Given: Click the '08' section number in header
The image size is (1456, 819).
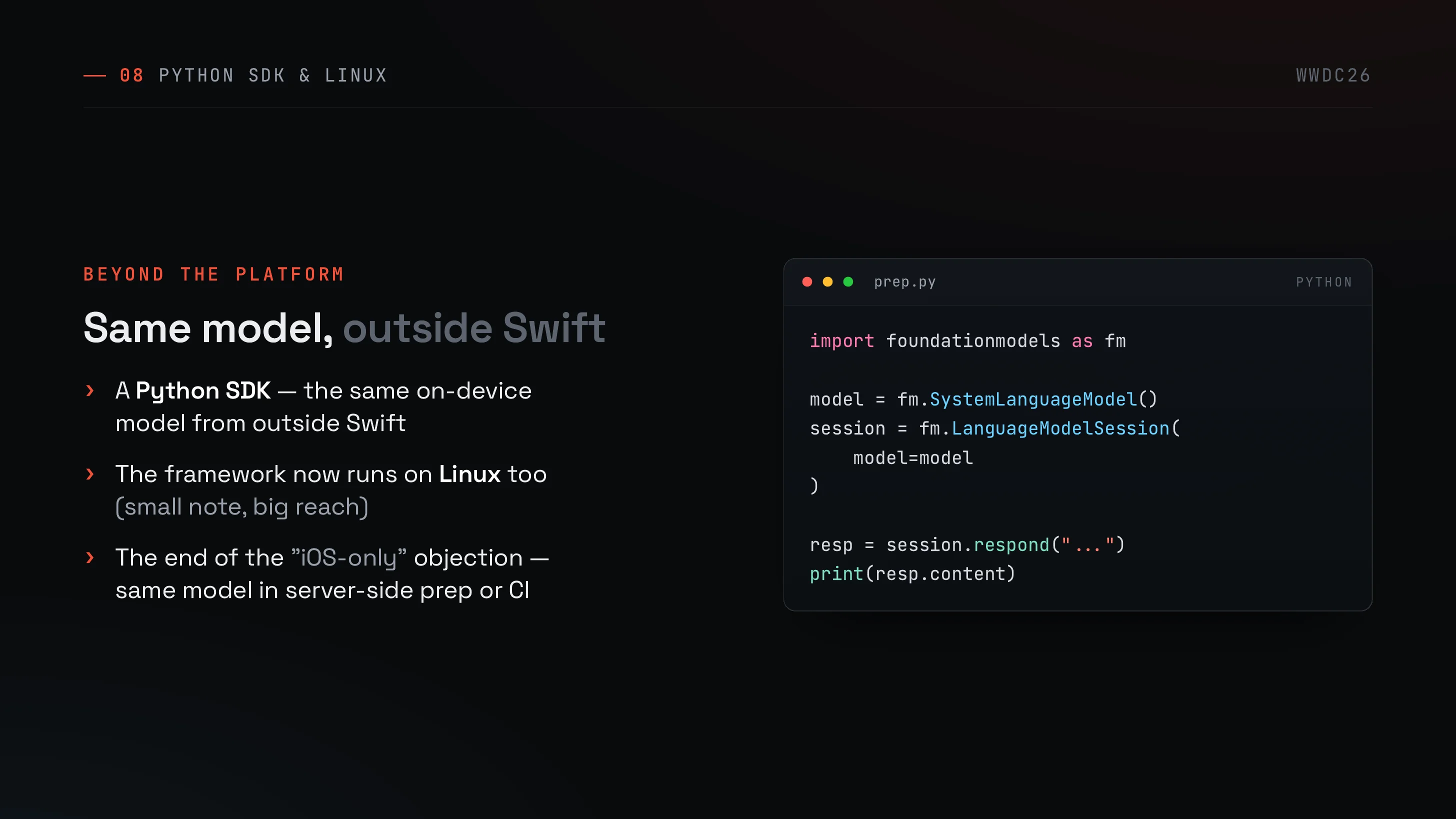Looking at the screenshot, I should [131, 75].
